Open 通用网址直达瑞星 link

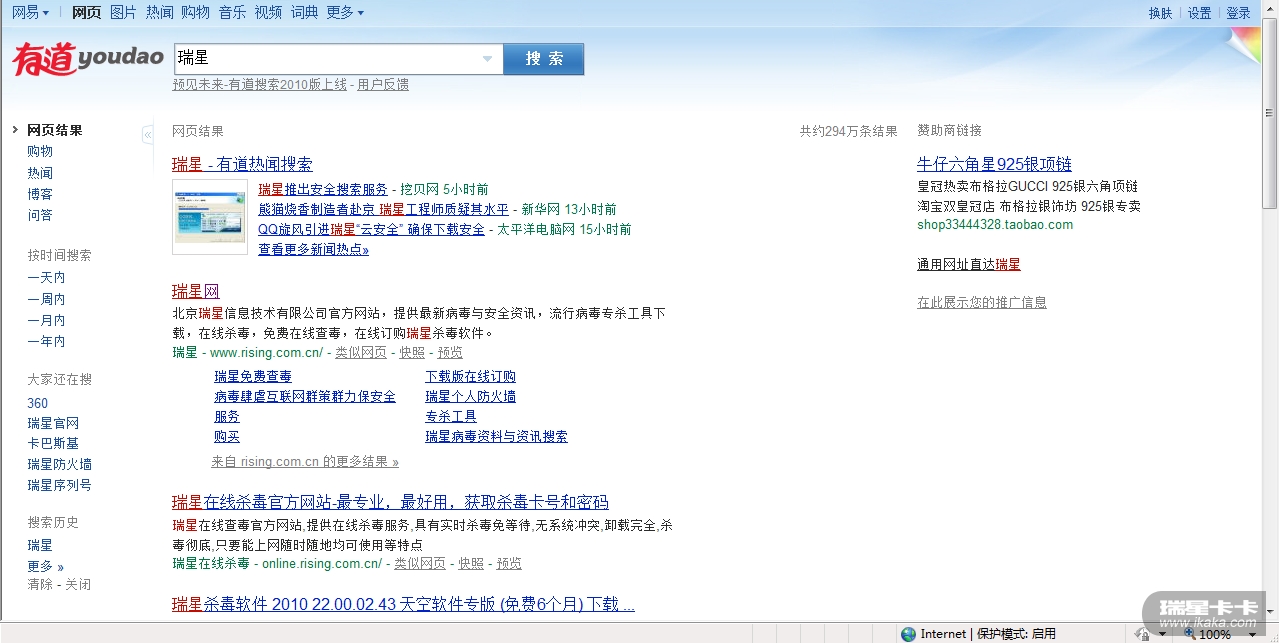click(x=969, y=264)
